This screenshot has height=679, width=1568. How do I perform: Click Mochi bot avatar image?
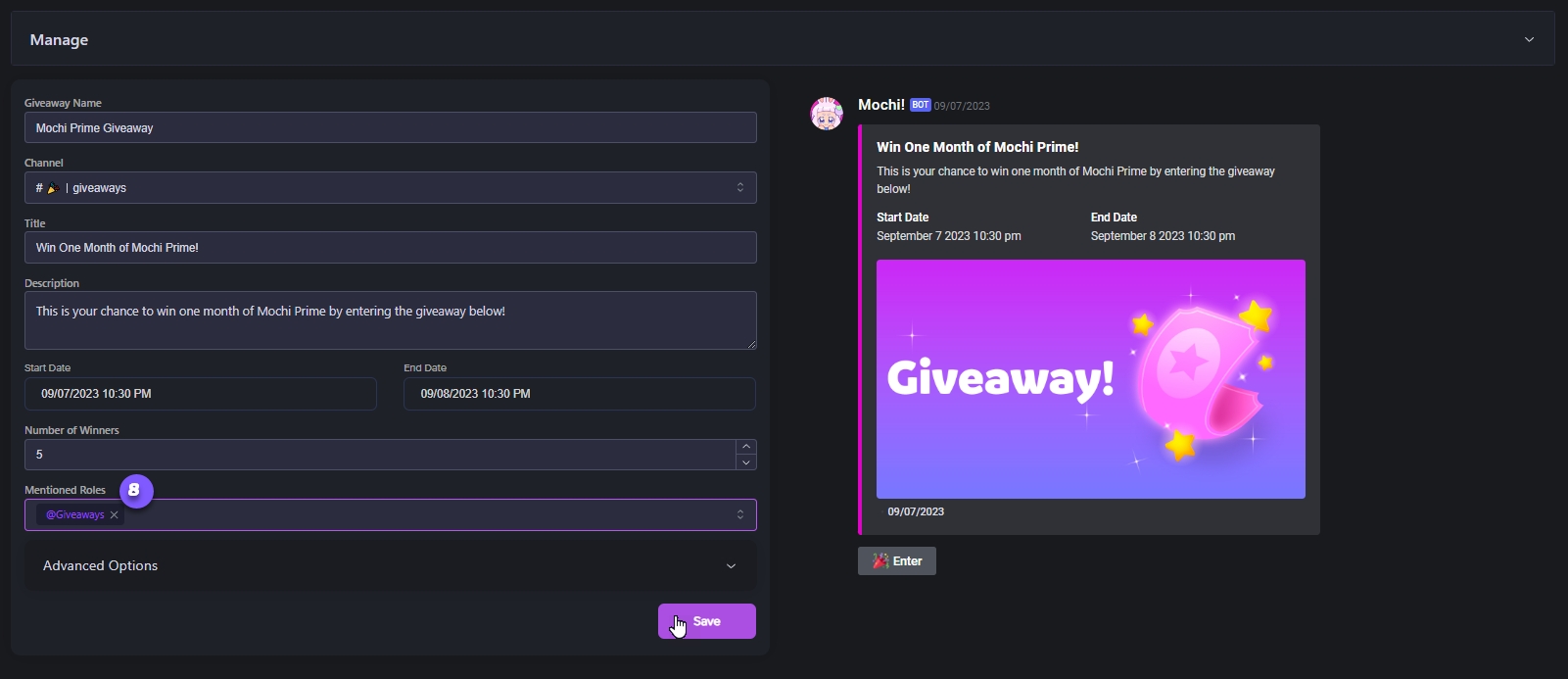click(x=827, y=114)
